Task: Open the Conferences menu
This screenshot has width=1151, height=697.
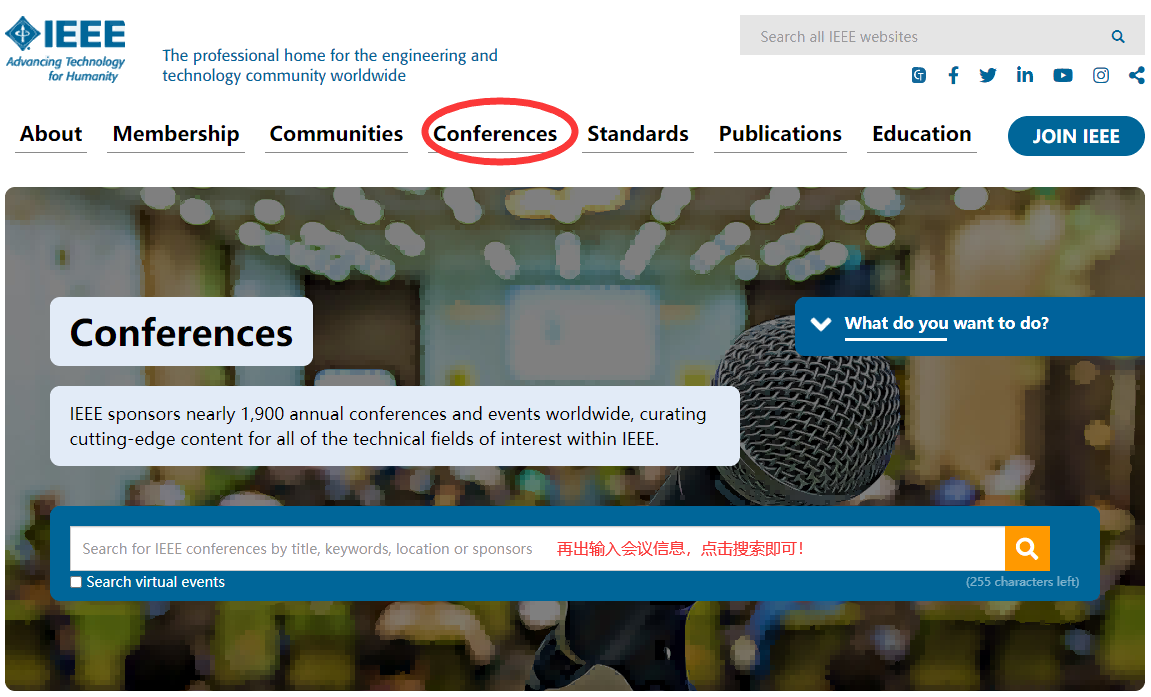Action: pos(495,134)
